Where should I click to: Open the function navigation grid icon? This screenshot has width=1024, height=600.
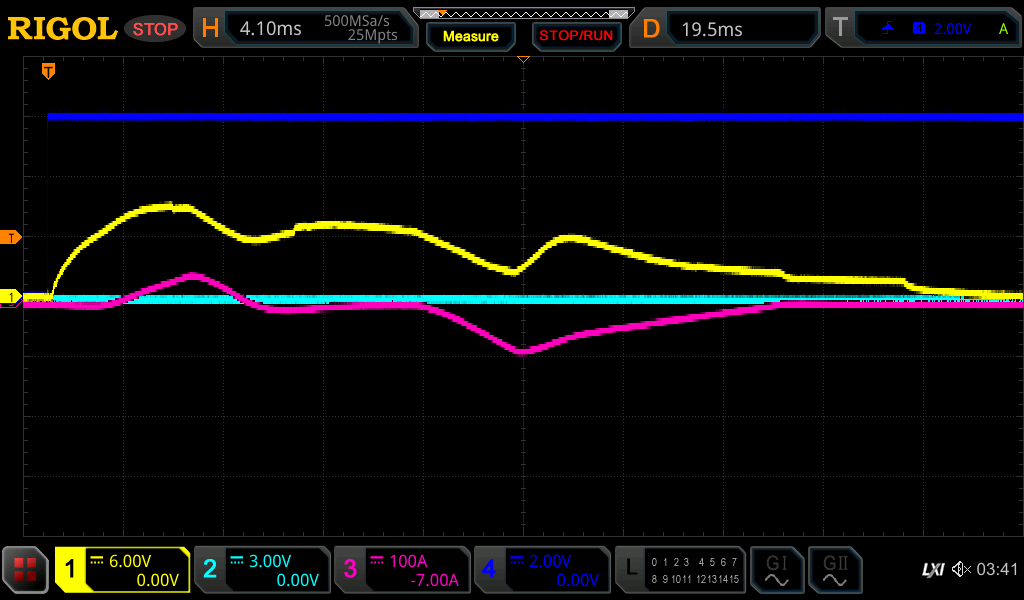tap(26, 570)
